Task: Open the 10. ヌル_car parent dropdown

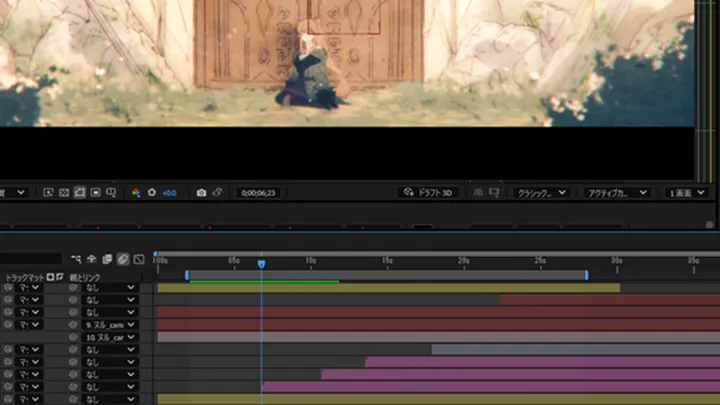Action: pyautogui.click(x=110, y=337)
